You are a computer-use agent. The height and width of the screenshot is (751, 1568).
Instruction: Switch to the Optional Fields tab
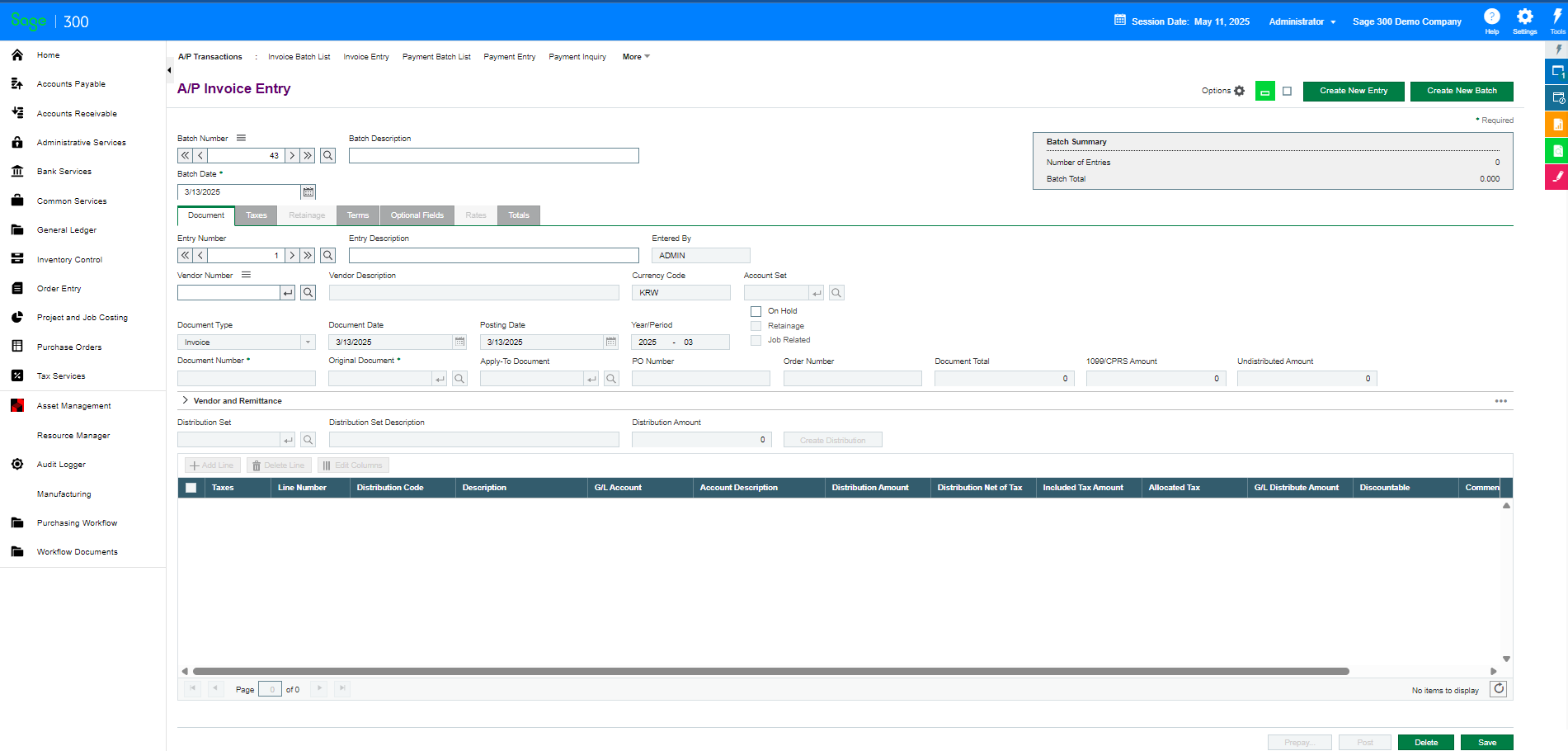point(417,215)
